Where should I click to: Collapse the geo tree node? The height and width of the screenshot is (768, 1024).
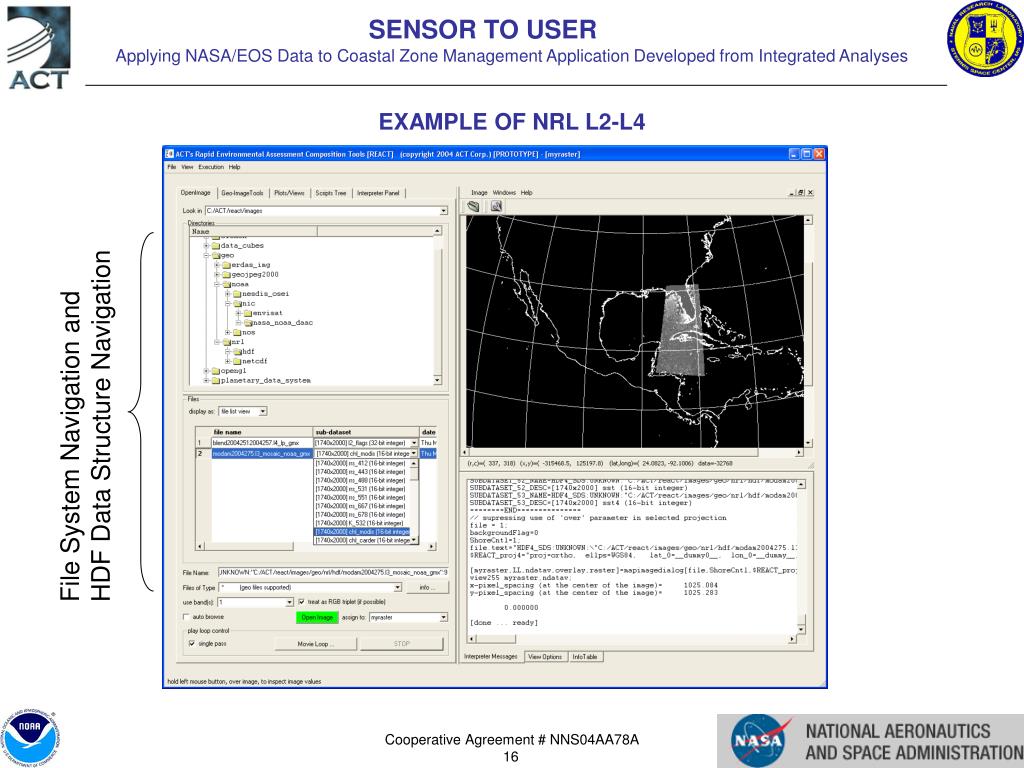pyautogui.click(x=206, y=255)
